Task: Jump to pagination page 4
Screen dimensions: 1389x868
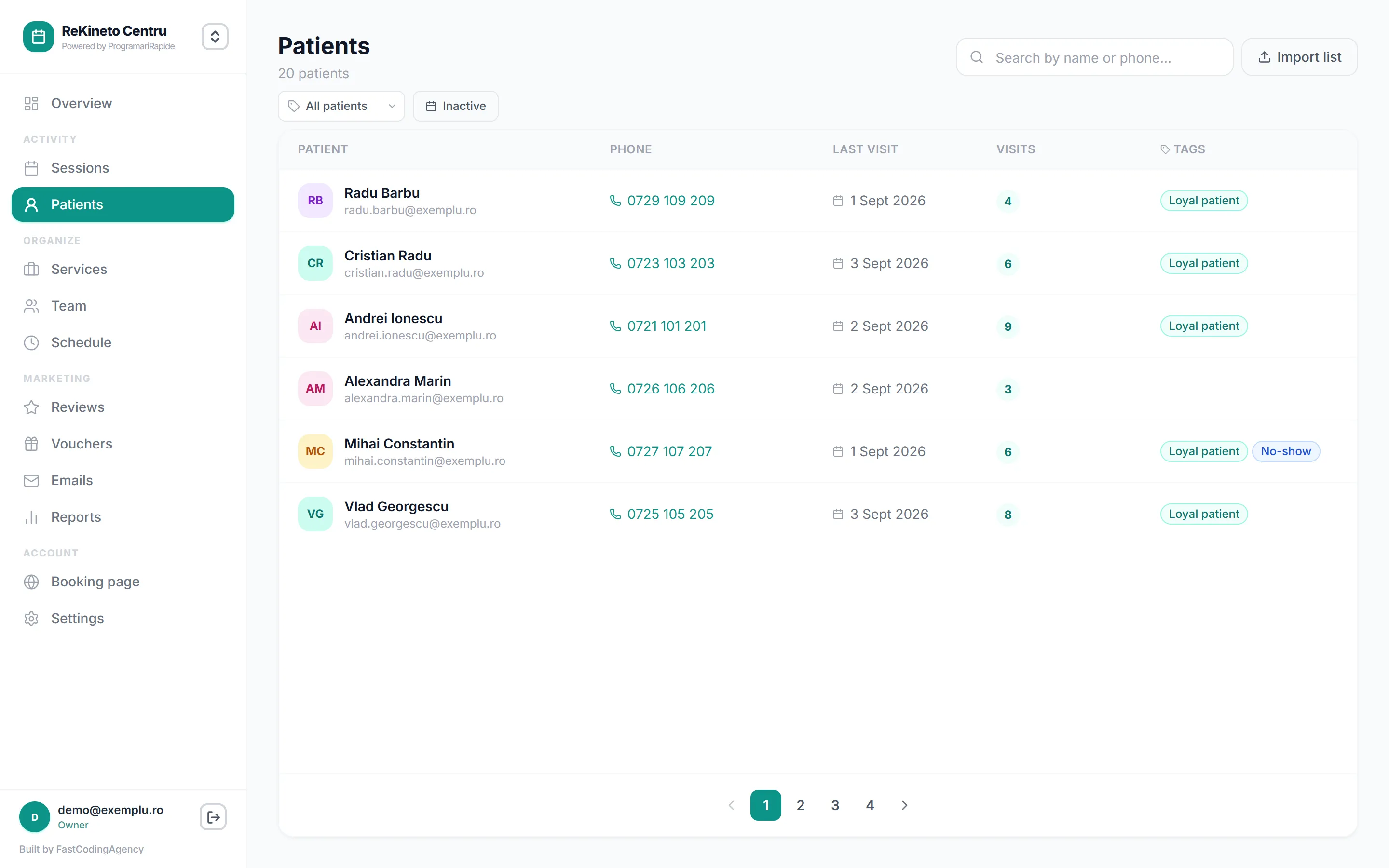Action: coord(870,805)
